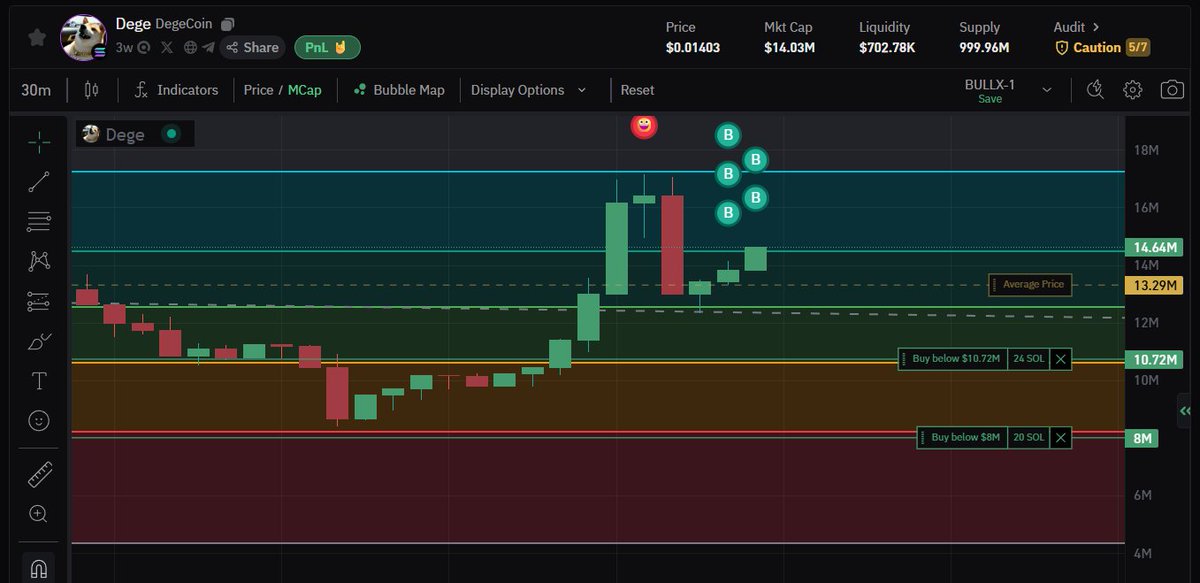Screen dimensions: 1200x583
Task: Click the Supply value 999.96M
Action: [984, 47]
